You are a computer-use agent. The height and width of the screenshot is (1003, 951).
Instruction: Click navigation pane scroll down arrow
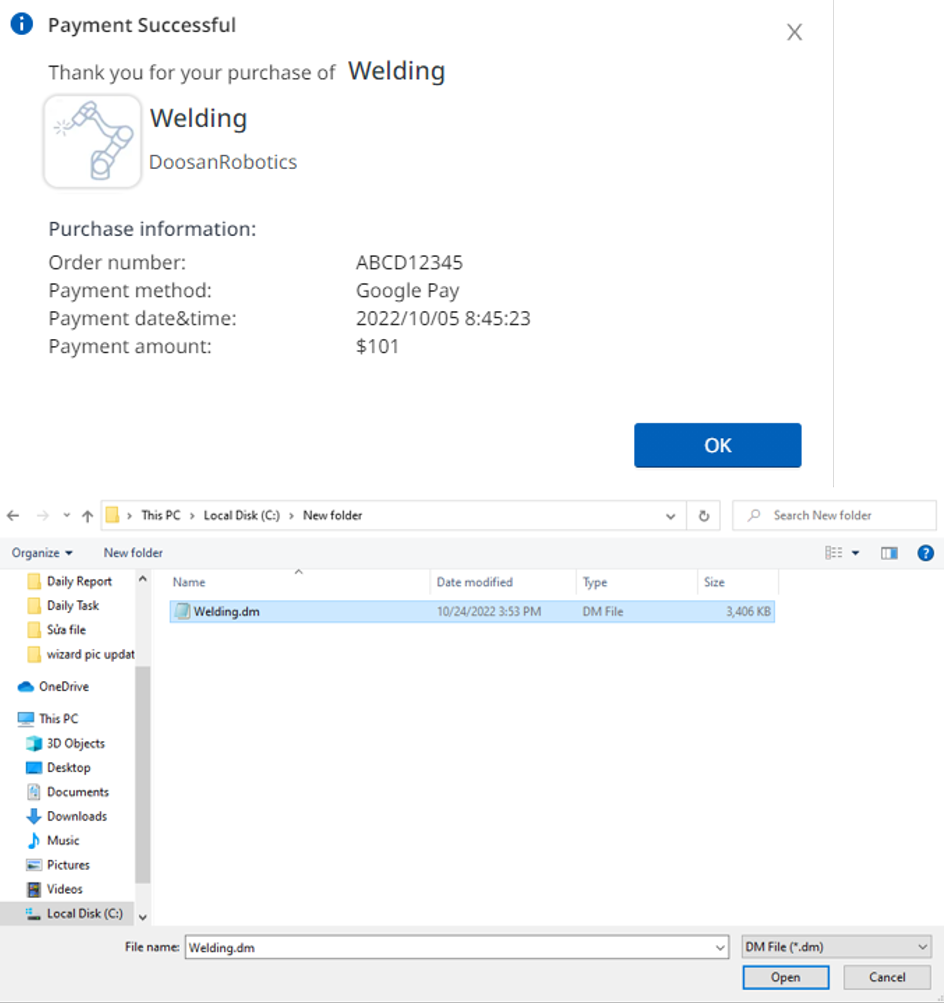[x=143, y=917]
